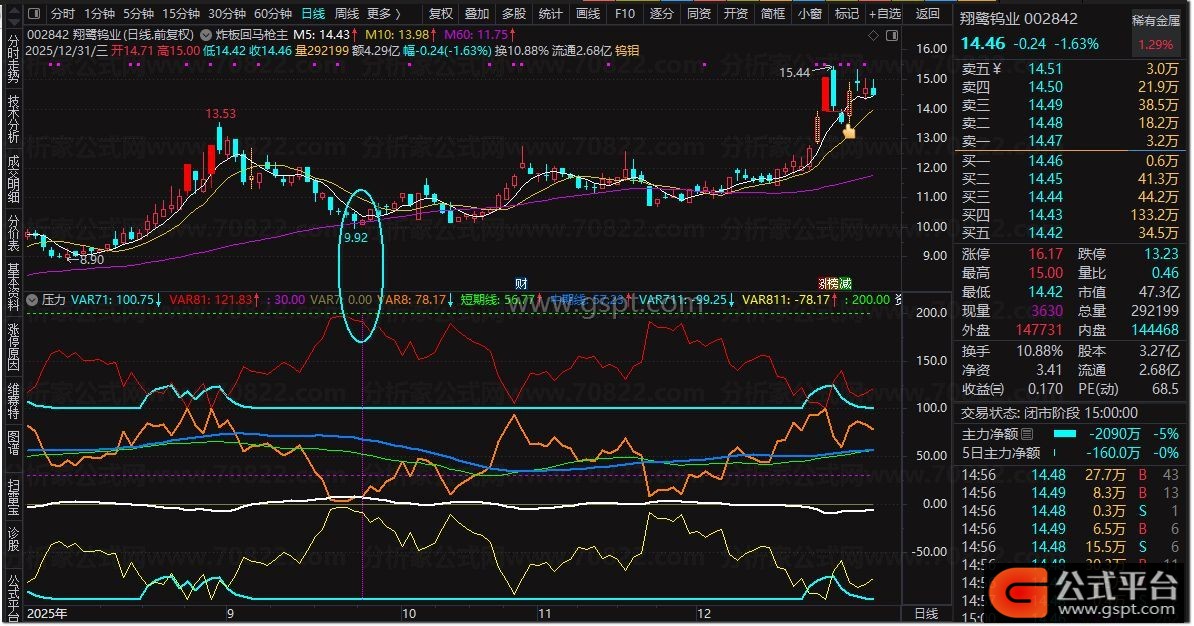Screen dimensions: 1194x626
Task: Click the pointing hand marker on the candlesticks
Action: pyautogui.click(x=849, y=130)
